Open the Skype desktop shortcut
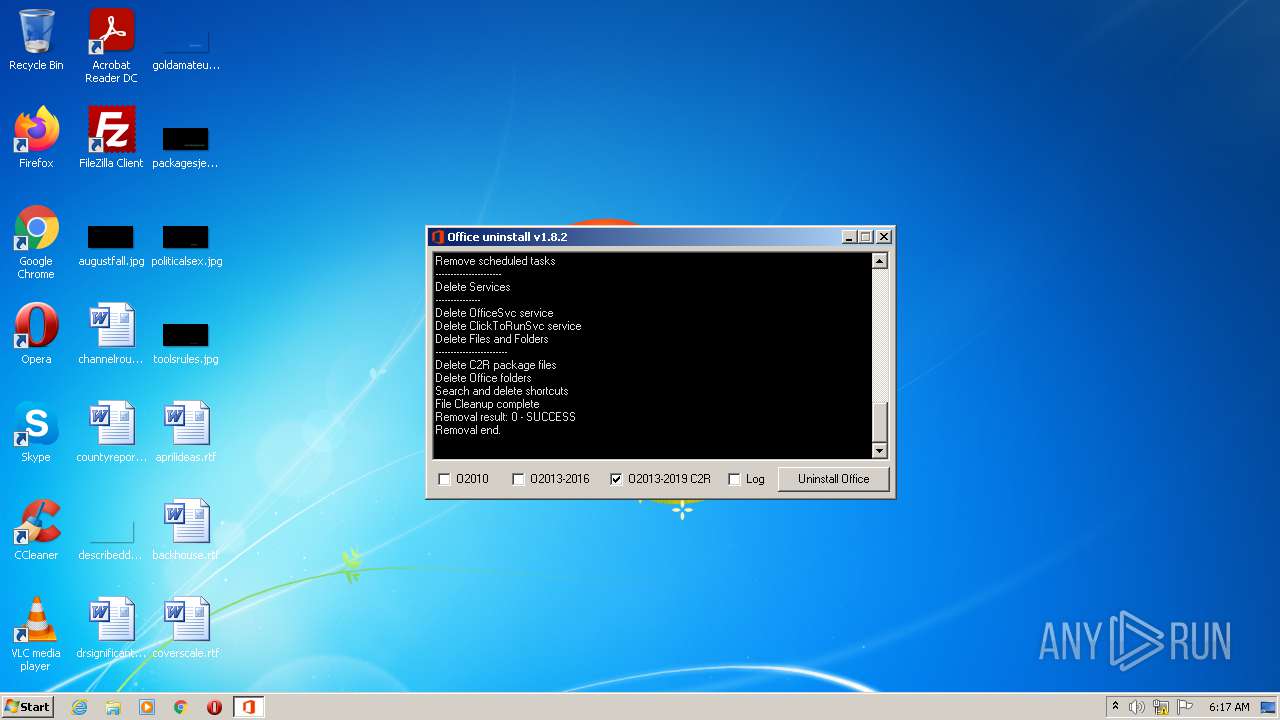The height and width of the screenshot is (720, 1280). 36,432
